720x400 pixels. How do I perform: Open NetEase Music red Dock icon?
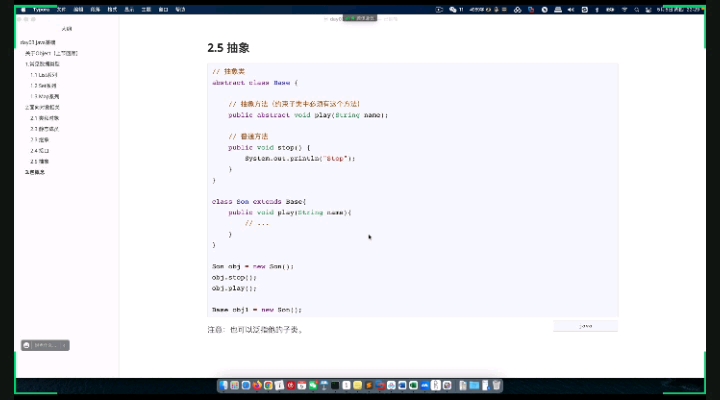(291, 385)
